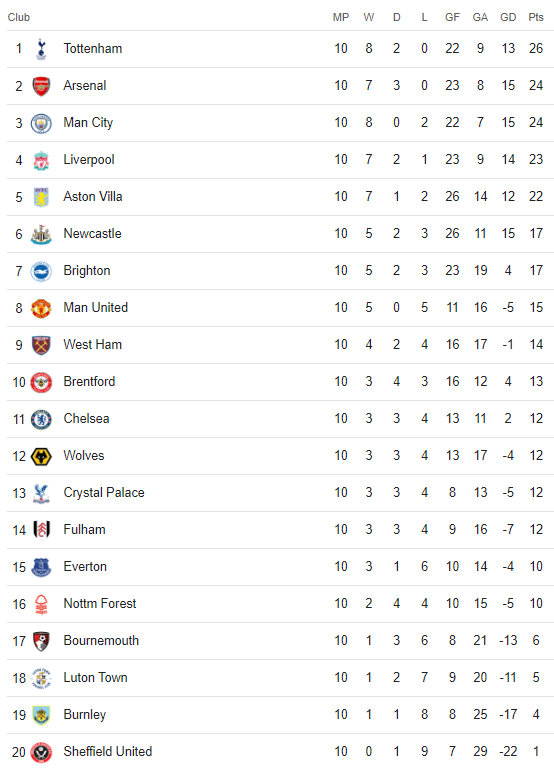Click the Club column header

[x=19, y=17]
